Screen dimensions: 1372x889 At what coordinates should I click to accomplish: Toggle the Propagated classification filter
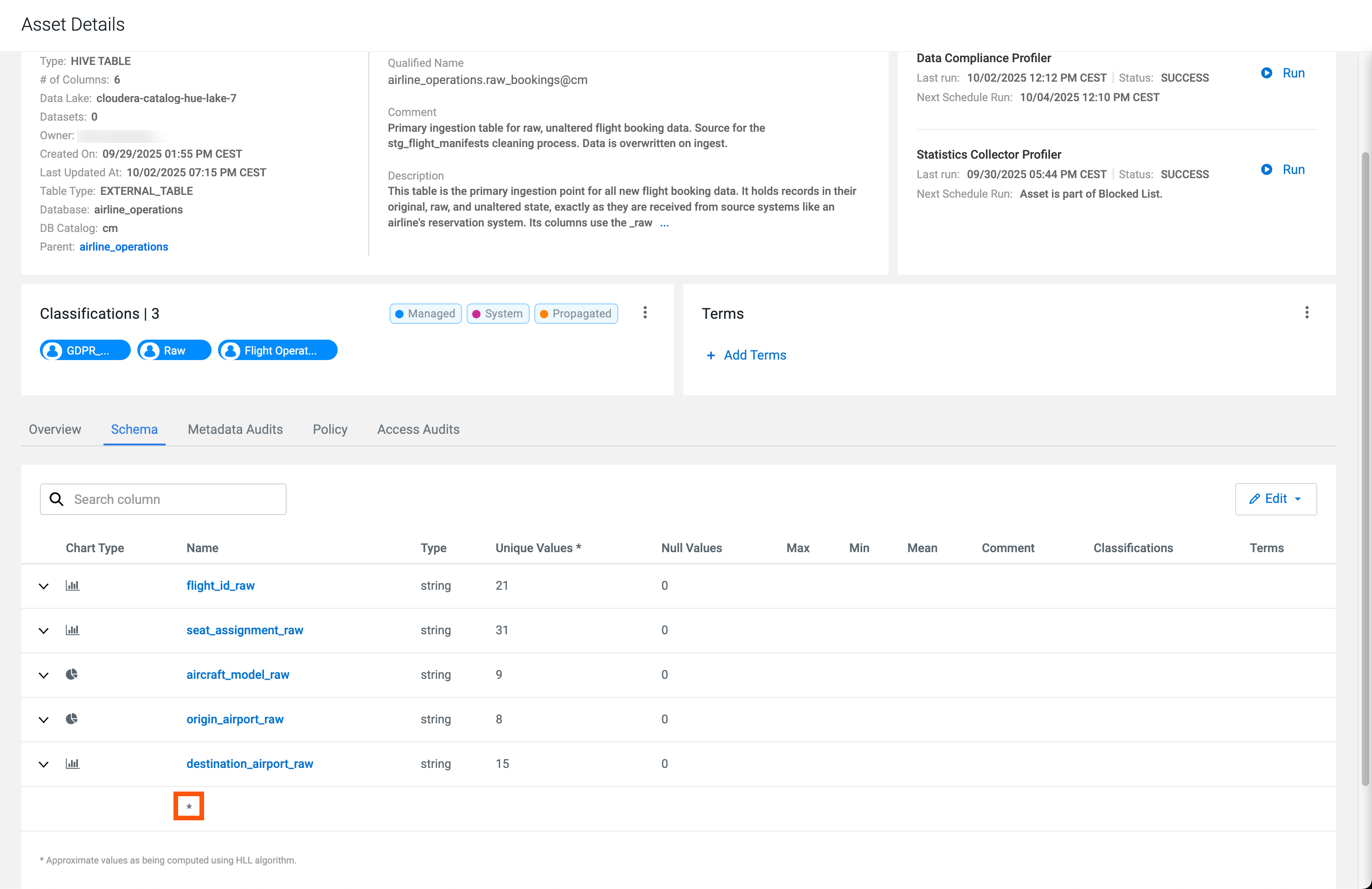click(x=576, y=314)
